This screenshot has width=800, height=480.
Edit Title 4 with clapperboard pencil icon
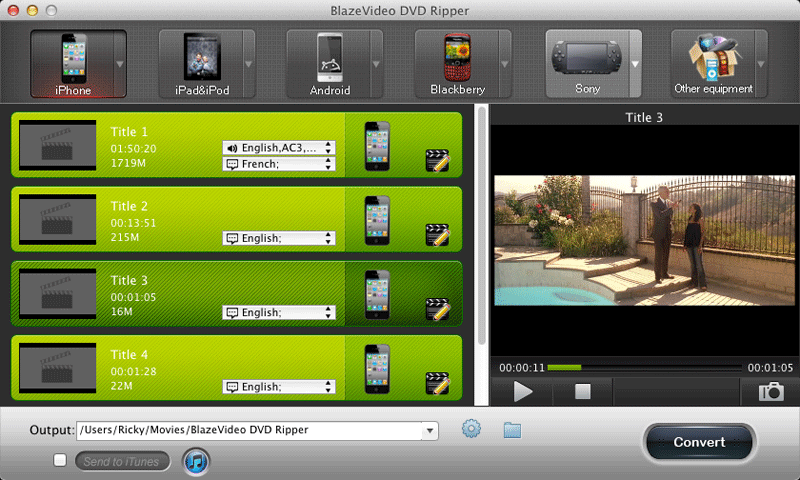[x=438, y=383]
